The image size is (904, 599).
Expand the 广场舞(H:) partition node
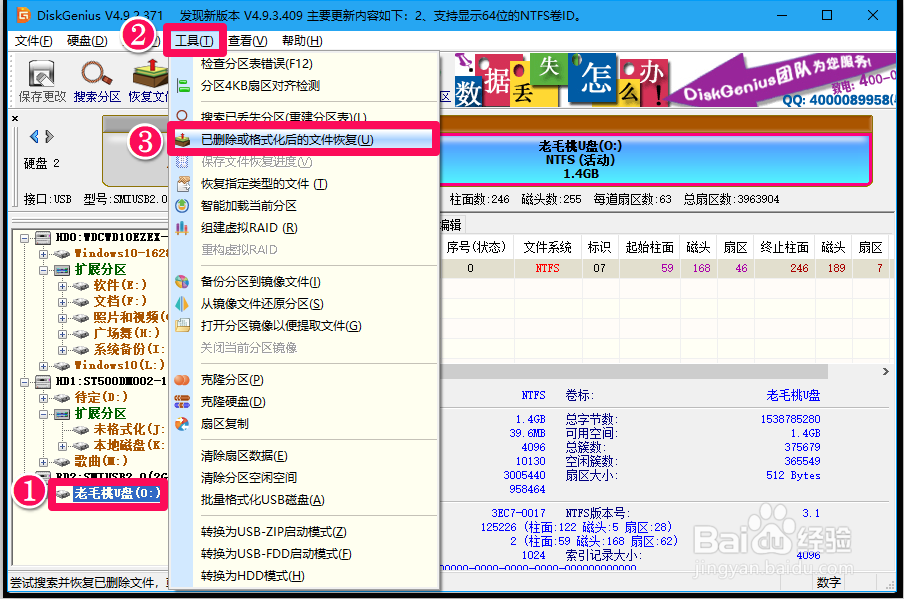pos(62,334)
